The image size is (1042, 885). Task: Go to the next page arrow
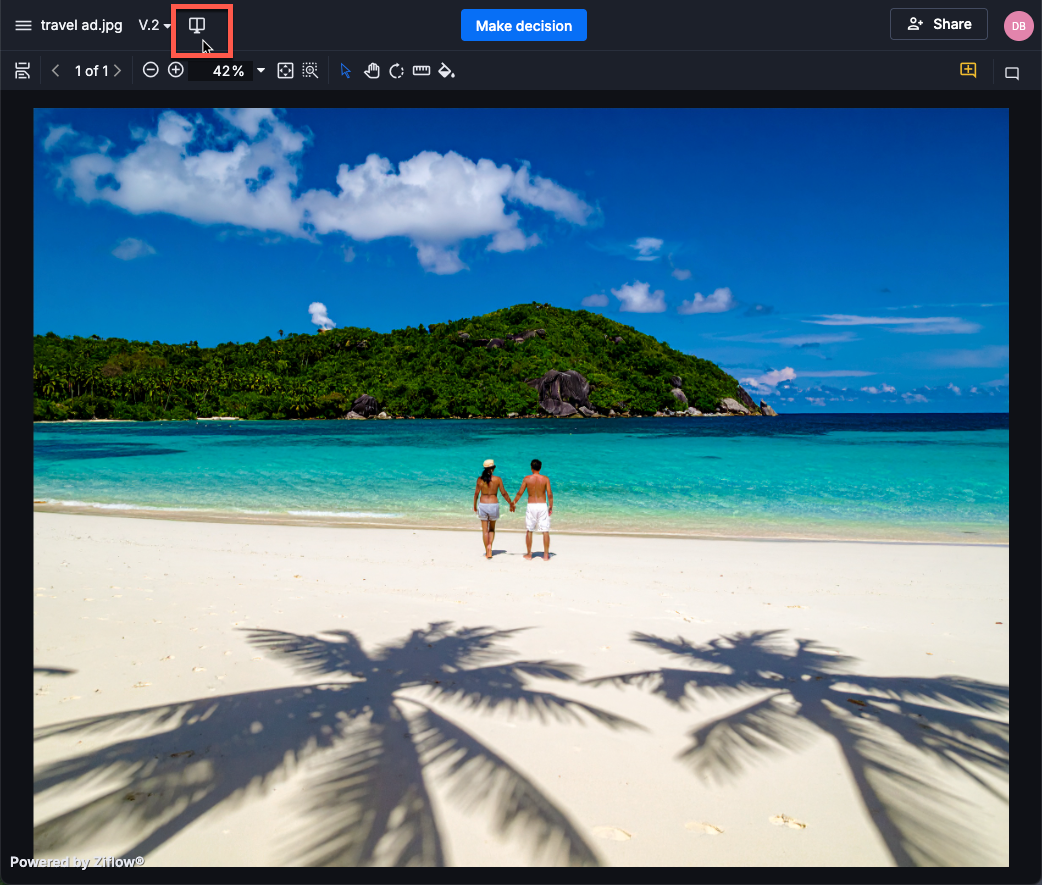[118, 70]
